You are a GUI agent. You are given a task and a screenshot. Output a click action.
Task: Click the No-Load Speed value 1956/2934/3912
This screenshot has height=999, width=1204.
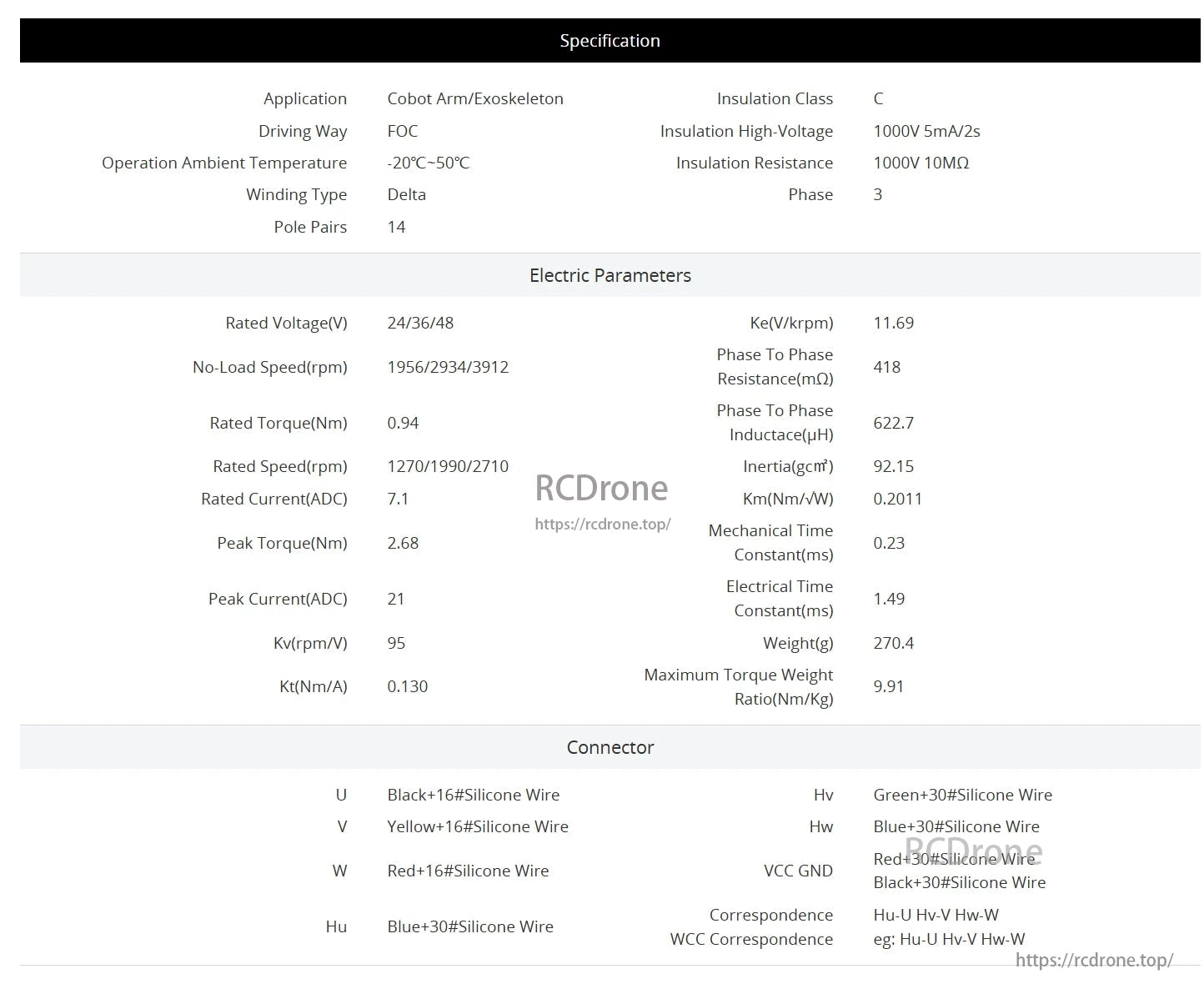(448, 367)
